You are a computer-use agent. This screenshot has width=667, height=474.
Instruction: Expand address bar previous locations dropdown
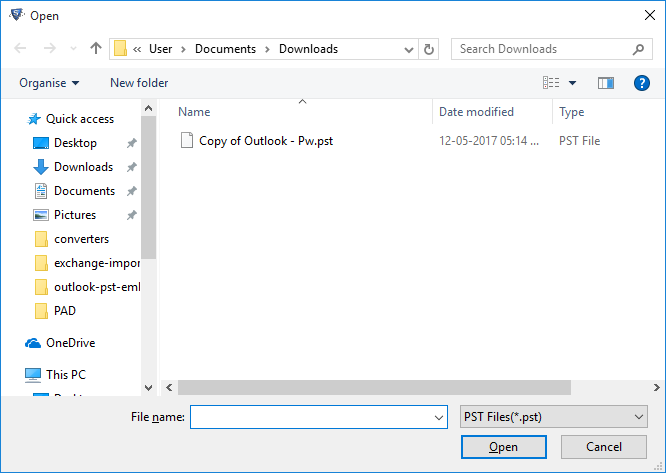[409, 49]
